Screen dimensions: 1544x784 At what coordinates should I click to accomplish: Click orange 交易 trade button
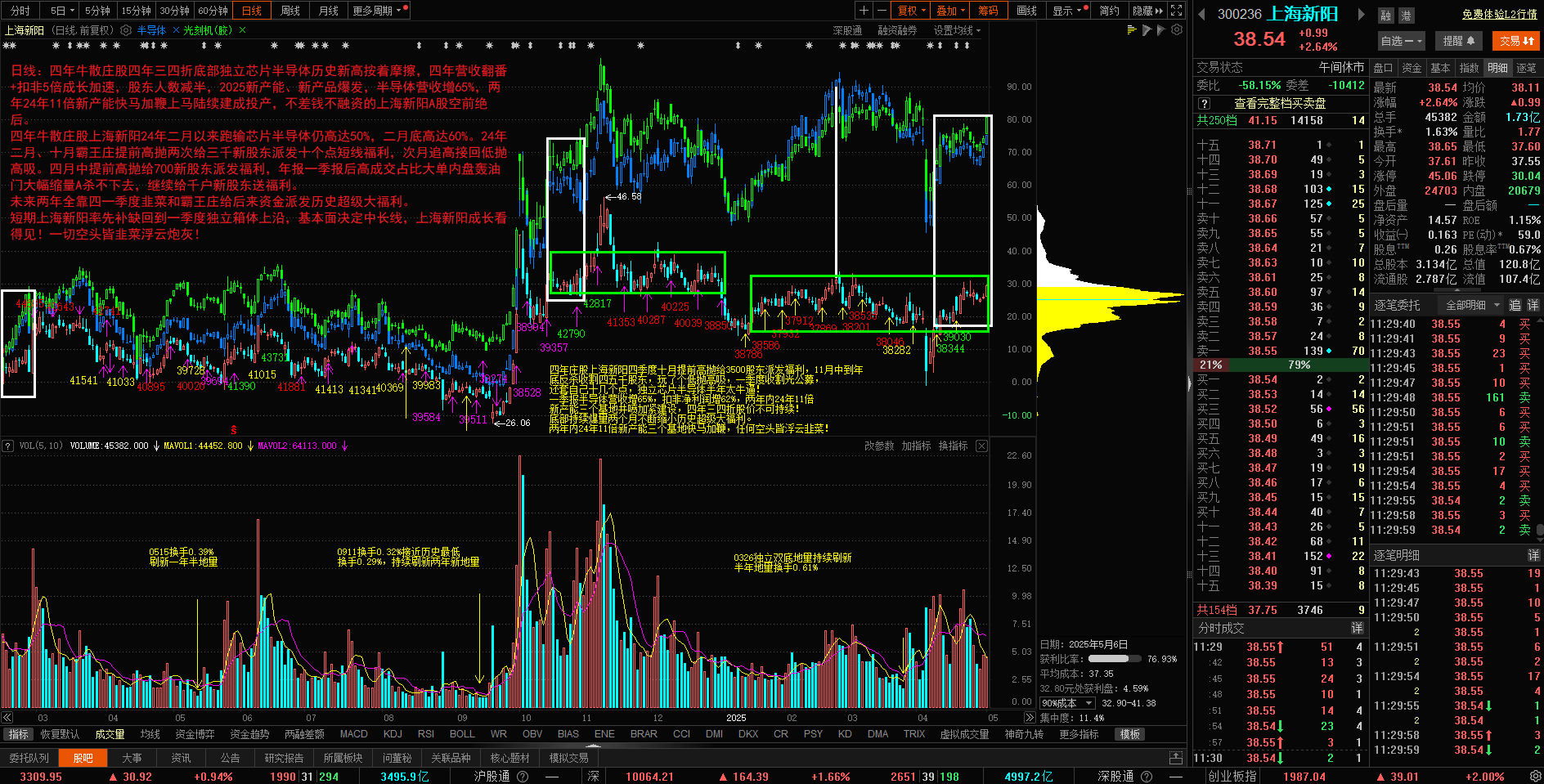pos(1516,40)
